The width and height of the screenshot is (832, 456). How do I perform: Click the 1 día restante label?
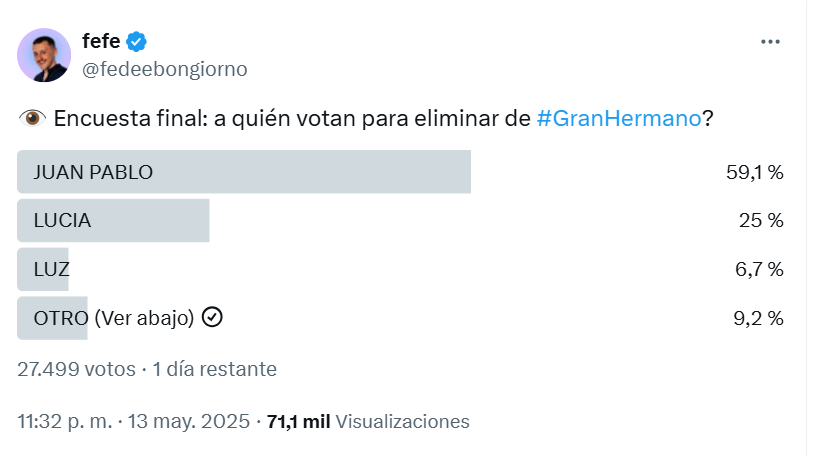214,369
